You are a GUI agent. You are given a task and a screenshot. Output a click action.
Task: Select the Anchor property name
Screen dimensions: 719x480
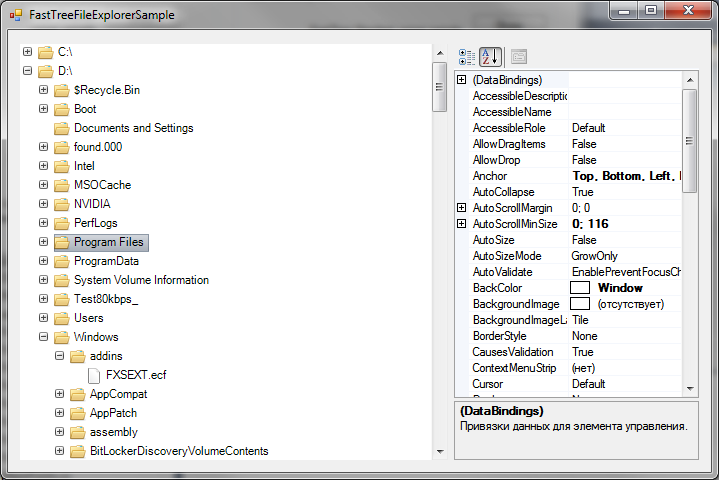[490, 176]
